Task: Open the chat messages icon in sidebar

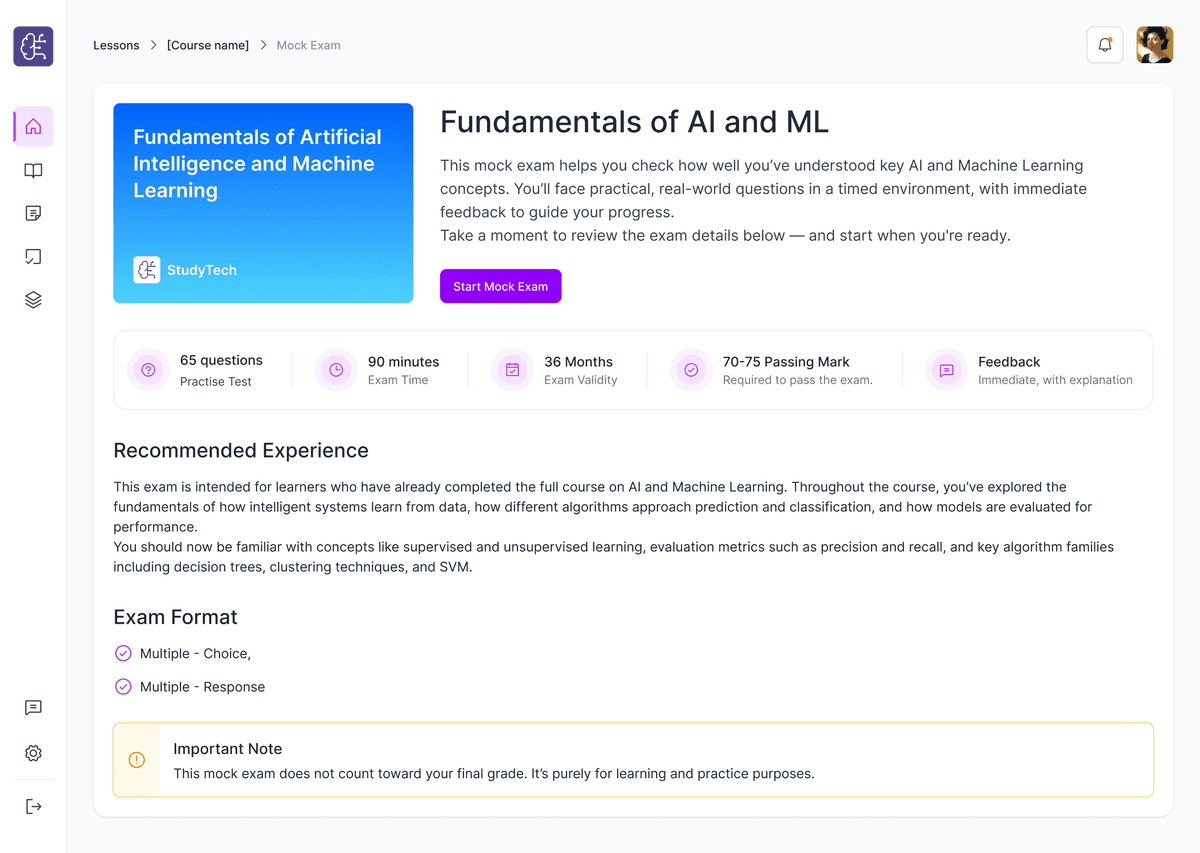Action: pos(33,708)
